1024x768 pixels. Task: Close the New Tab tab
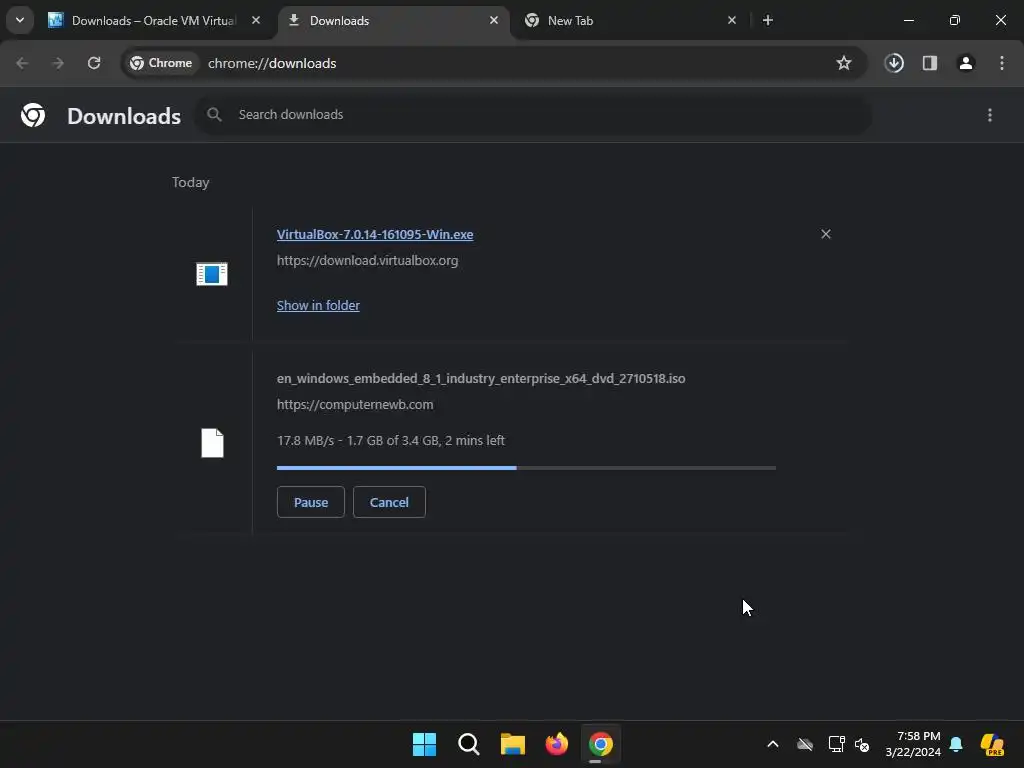731,20
